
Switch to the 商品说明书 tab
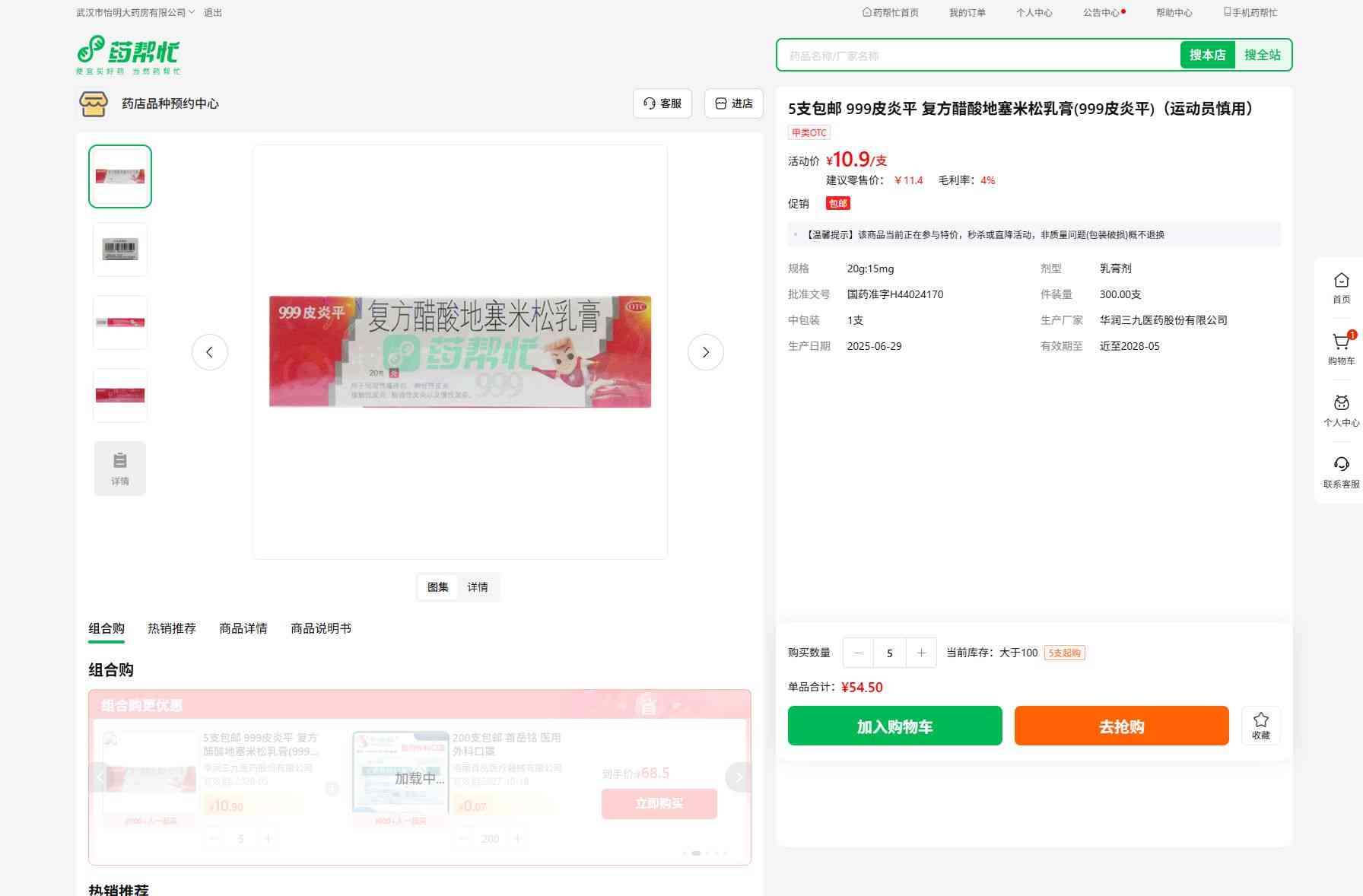[320, 628]
